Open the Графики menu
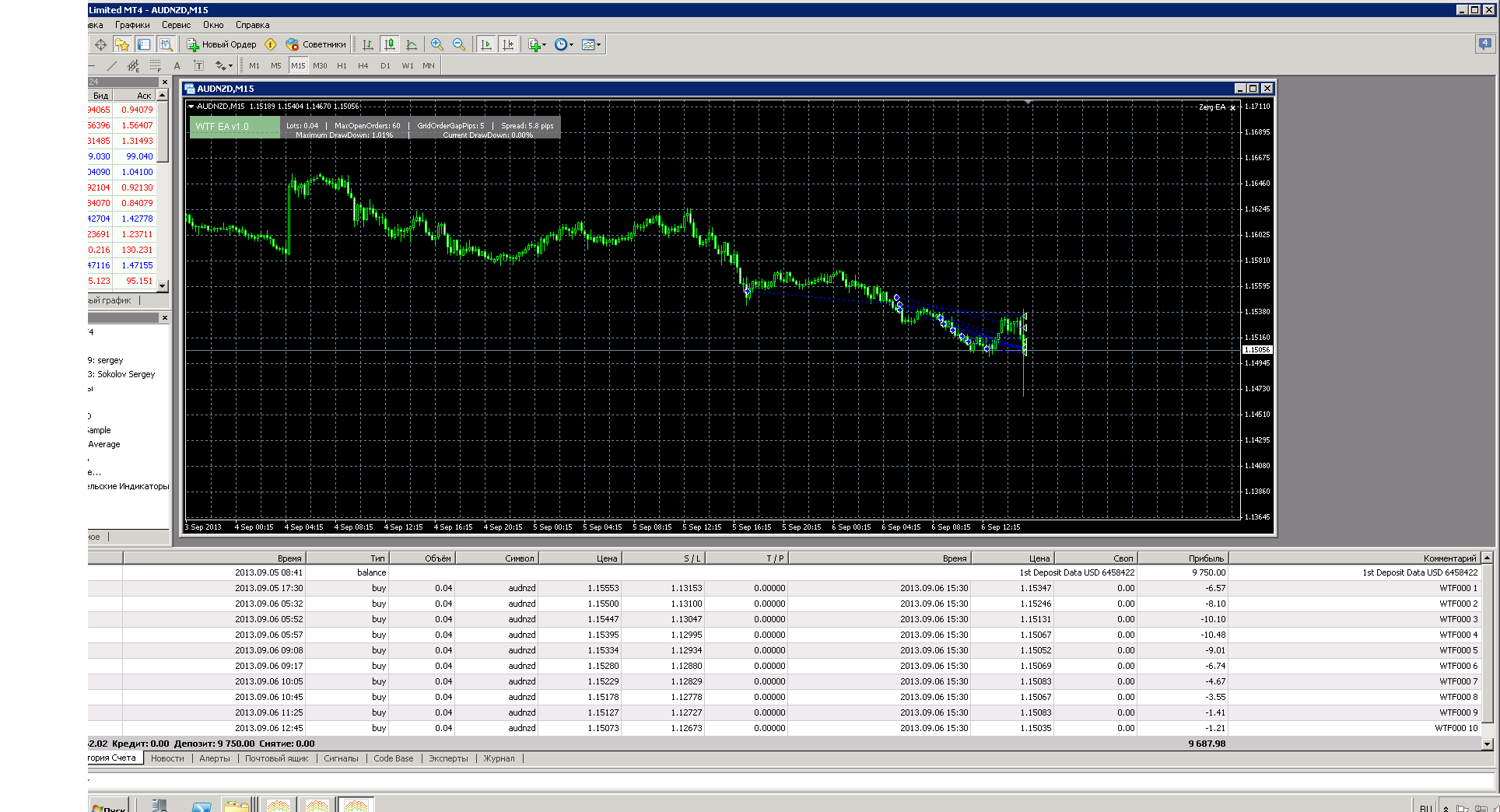 click(132, 25)
